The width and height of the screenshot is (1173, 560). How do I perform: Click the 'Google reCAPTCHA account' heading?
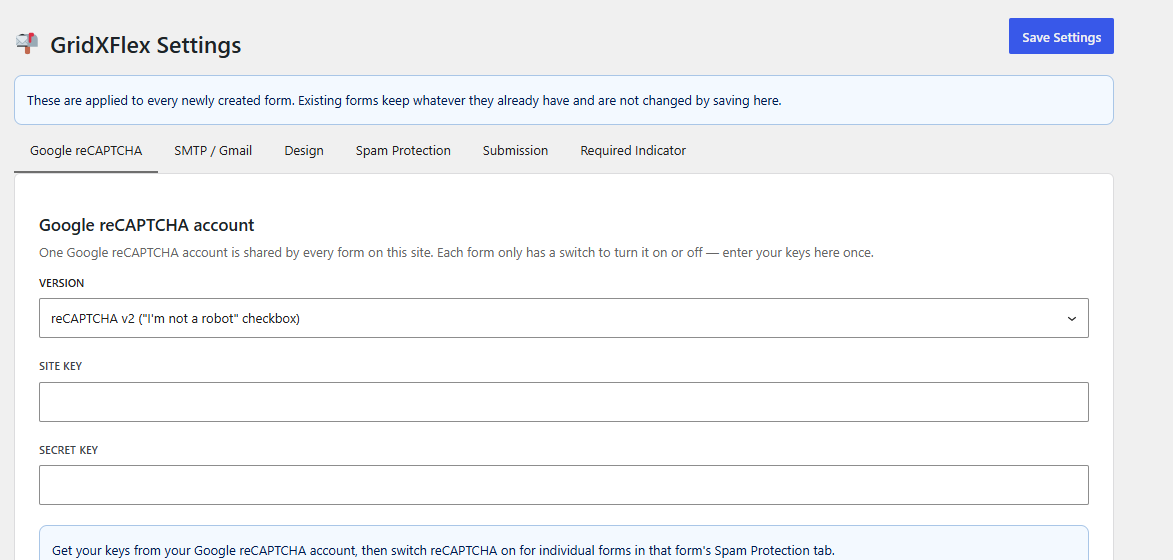pos(147,224)
